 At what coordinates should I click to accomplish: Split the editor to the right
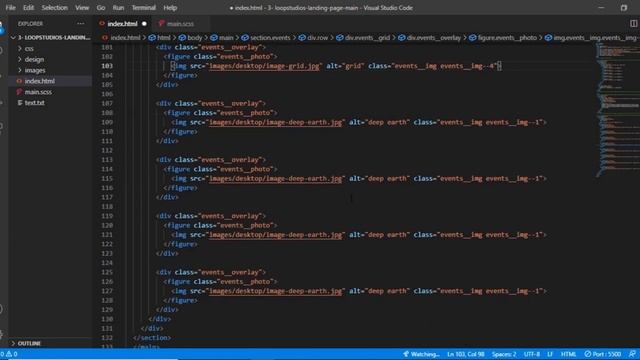(x=633, y=24)
